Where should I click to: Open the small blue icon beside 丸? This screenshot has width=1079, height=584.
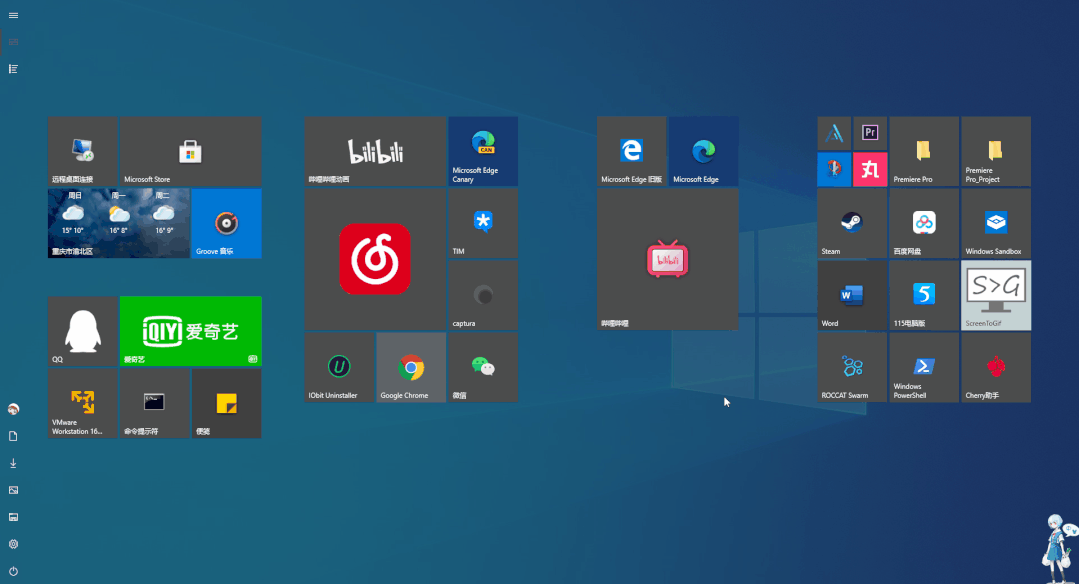834,169
